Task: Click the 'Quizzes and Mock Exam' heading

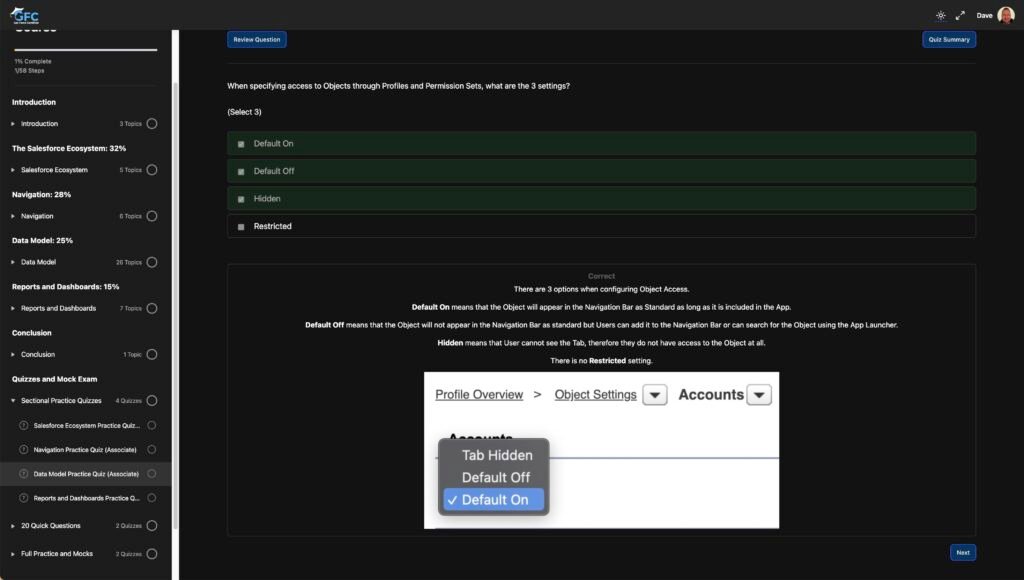Action: pyautogui.click(x=54, y=379)
